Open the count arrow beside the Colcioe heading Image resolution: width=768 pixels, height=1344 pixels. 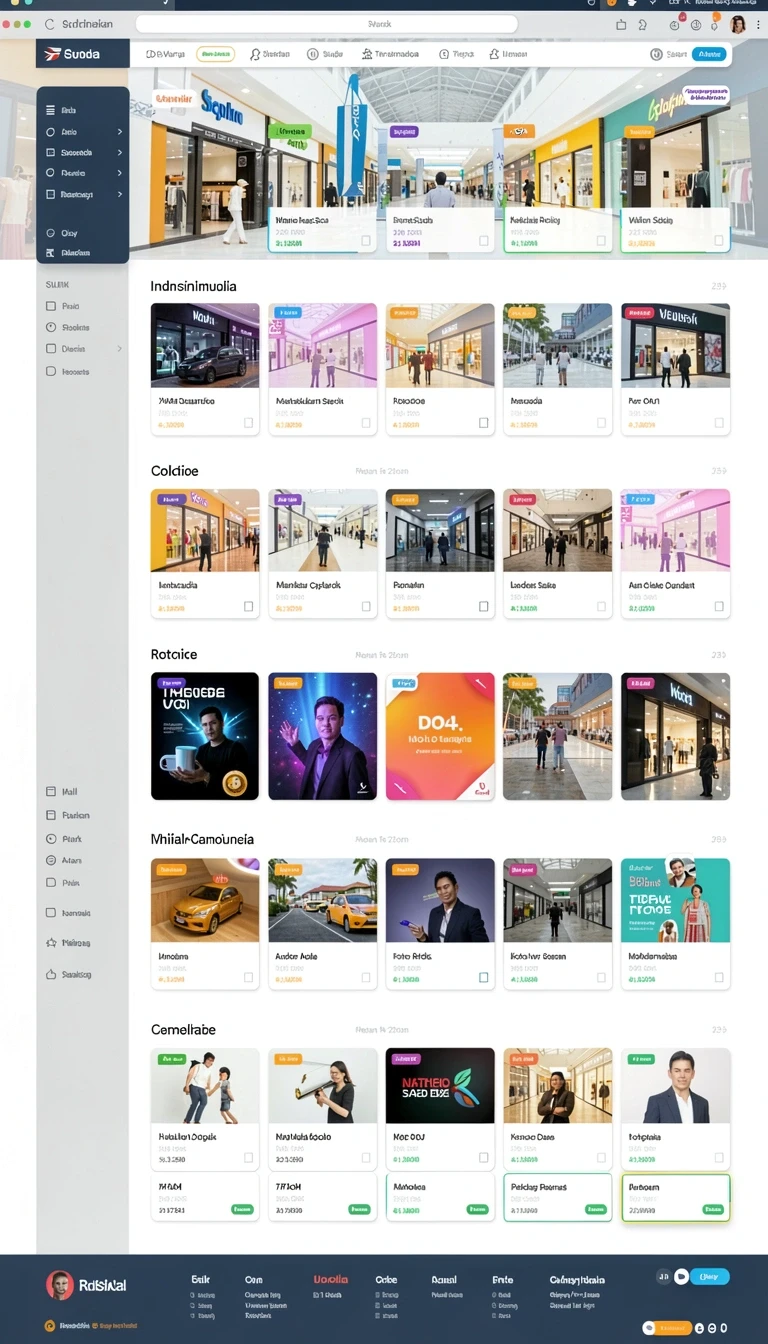coord(719,470)
